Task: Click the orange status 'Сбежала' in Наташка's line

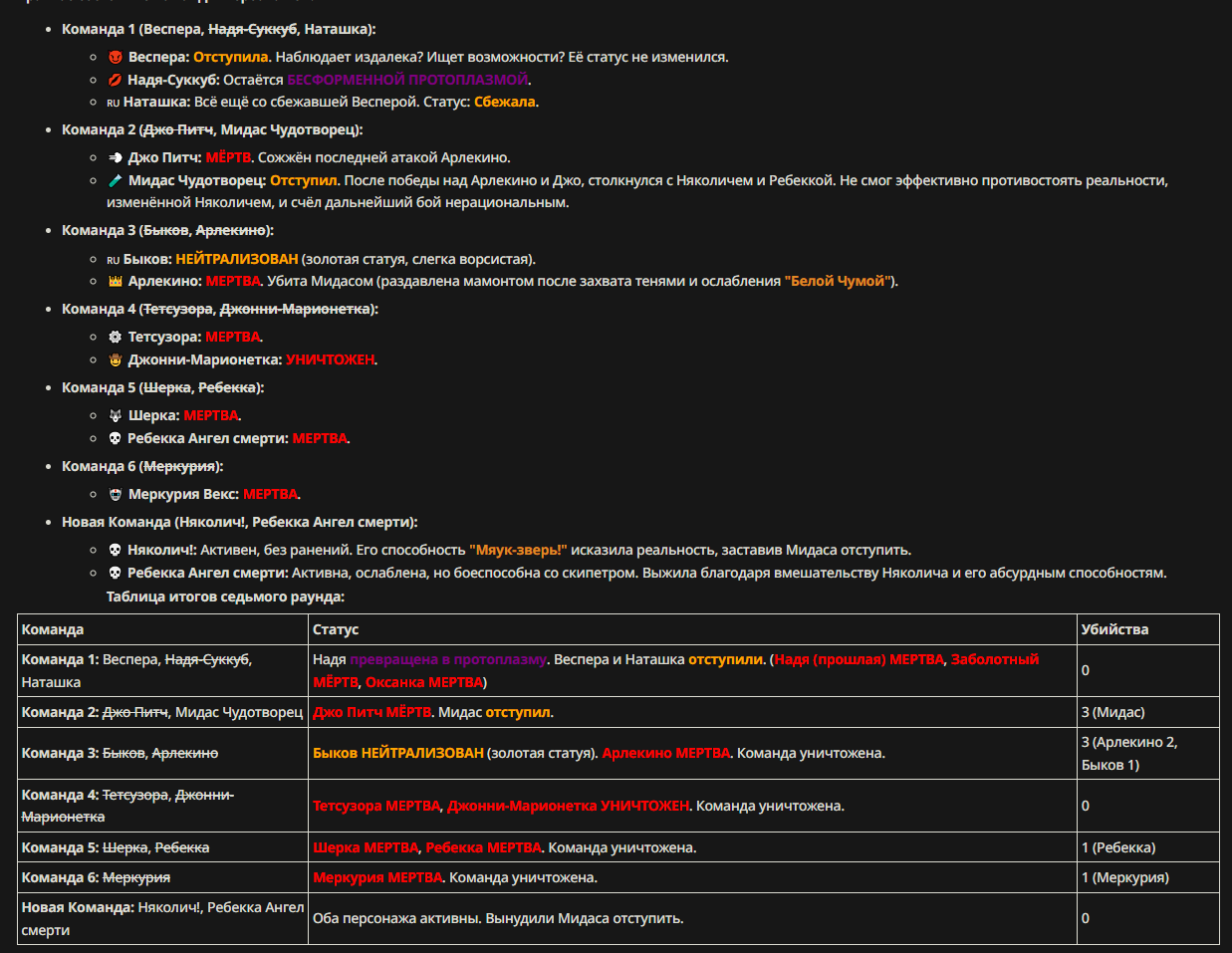Action: pyautogui.click(x=505, y=102)
